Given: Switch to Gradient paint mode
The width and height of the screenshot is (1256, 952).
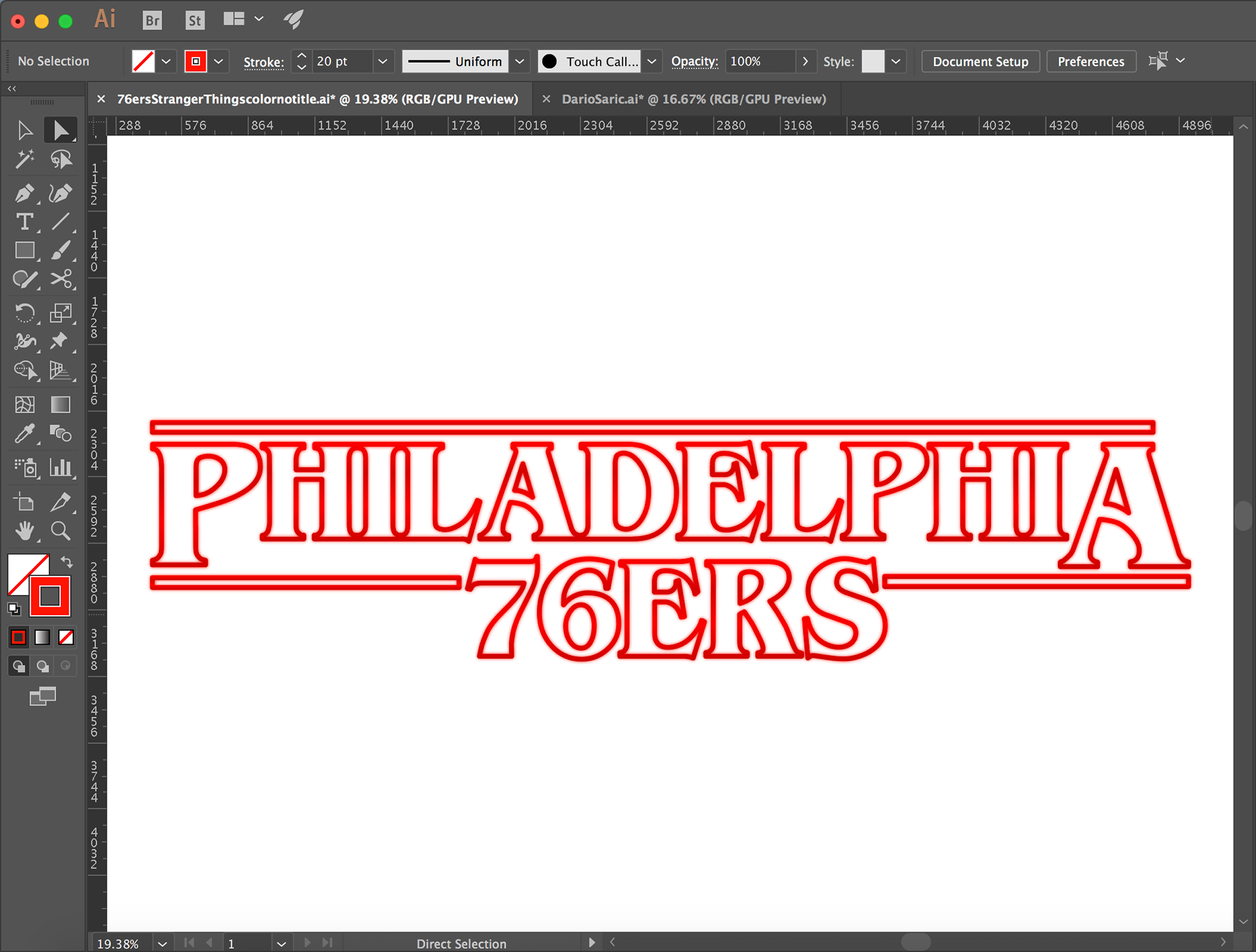Looking at the screenshot, I should 42,637.
